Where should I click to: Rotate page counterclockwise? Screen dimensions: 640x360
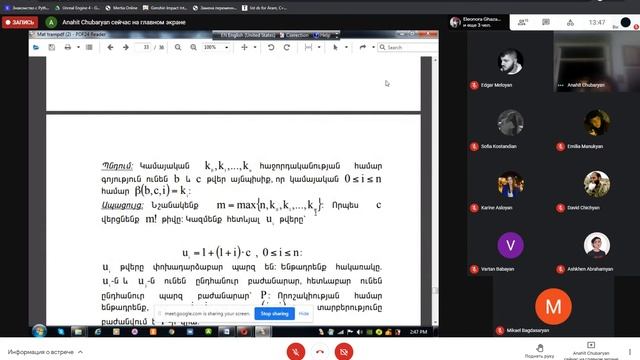pos(271,47)
